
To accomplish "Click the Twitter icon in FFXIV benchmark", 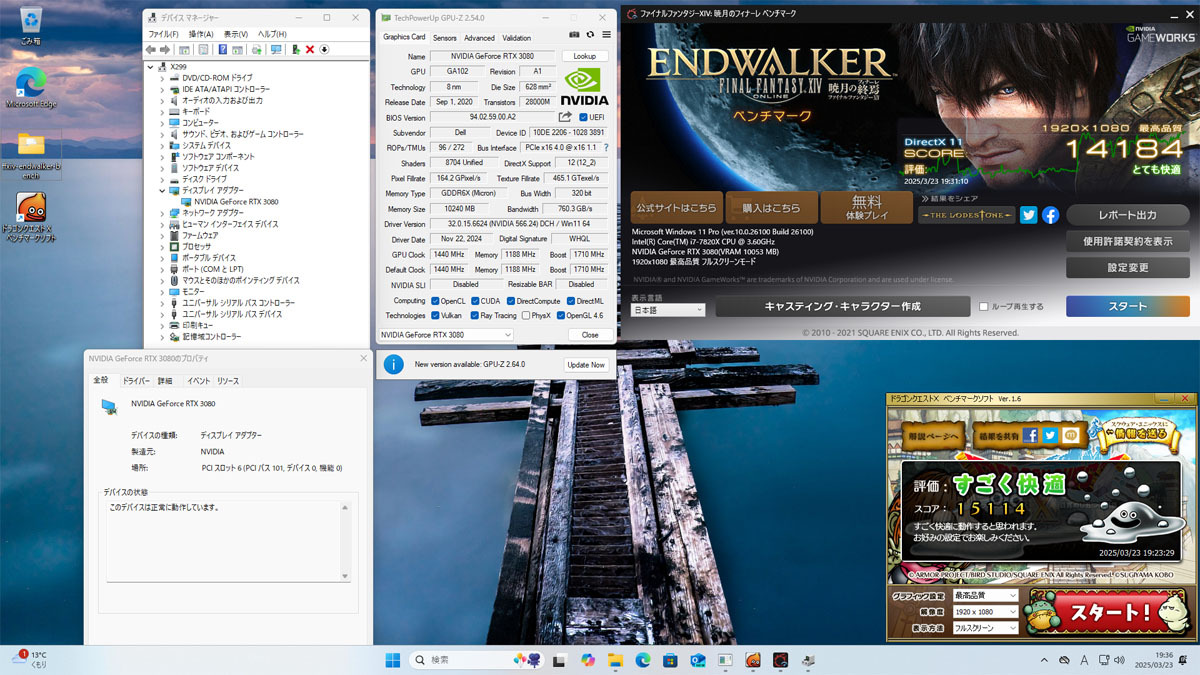I will [x=1029, y=214].
